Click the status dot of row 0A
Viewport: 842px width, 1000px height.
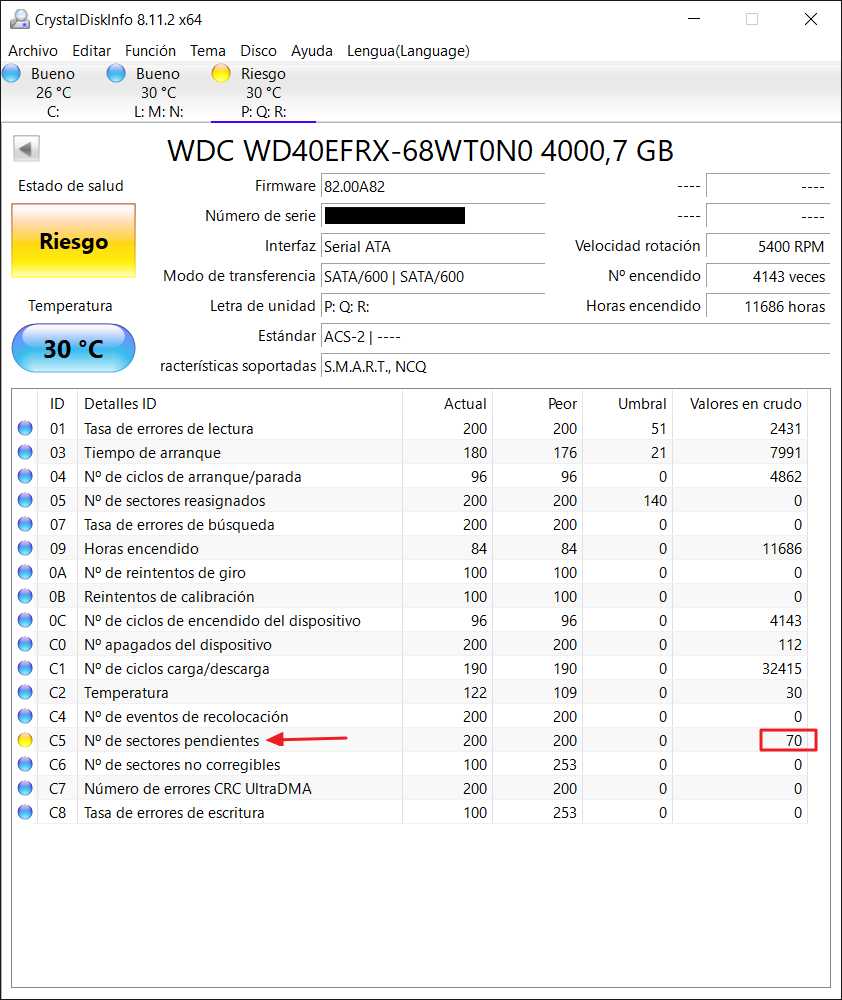(x=25, y=572)
